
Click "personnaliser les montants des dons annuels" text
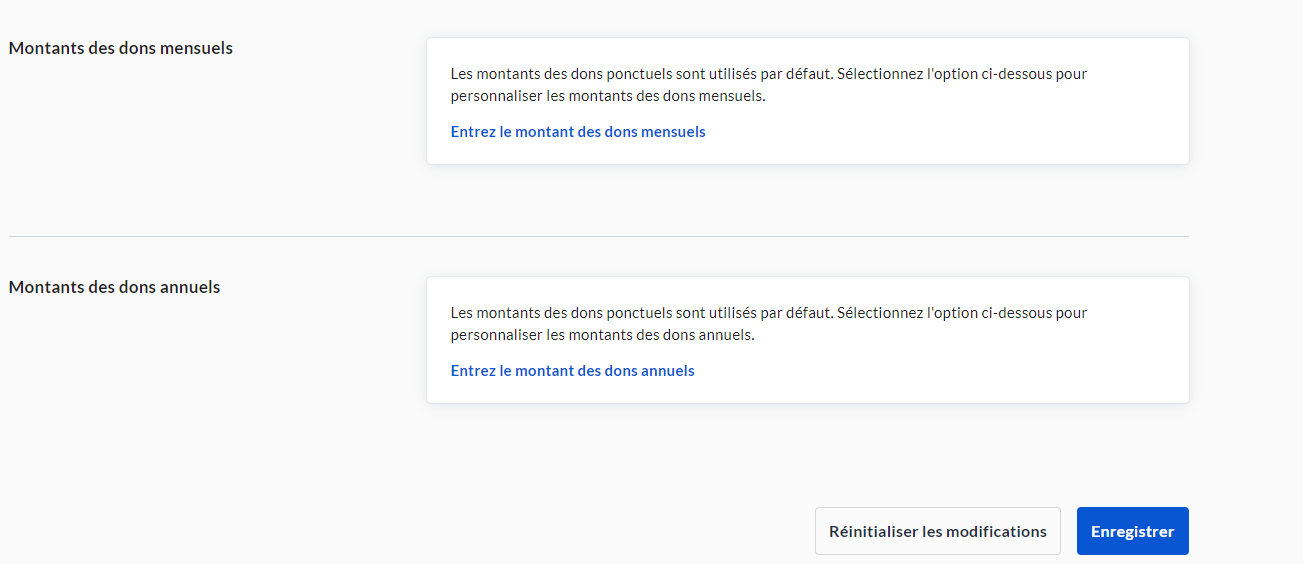602,336
